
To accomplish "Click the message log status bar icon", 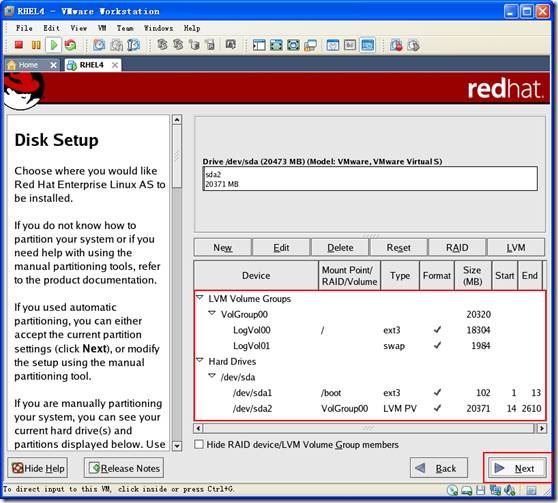I will tap(531, 491).
